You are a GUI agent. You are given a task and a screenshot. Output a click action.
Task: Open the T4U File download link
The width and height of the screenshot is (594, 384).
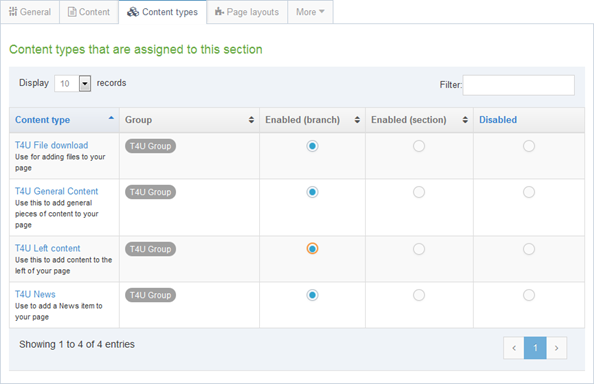(52, 145)
